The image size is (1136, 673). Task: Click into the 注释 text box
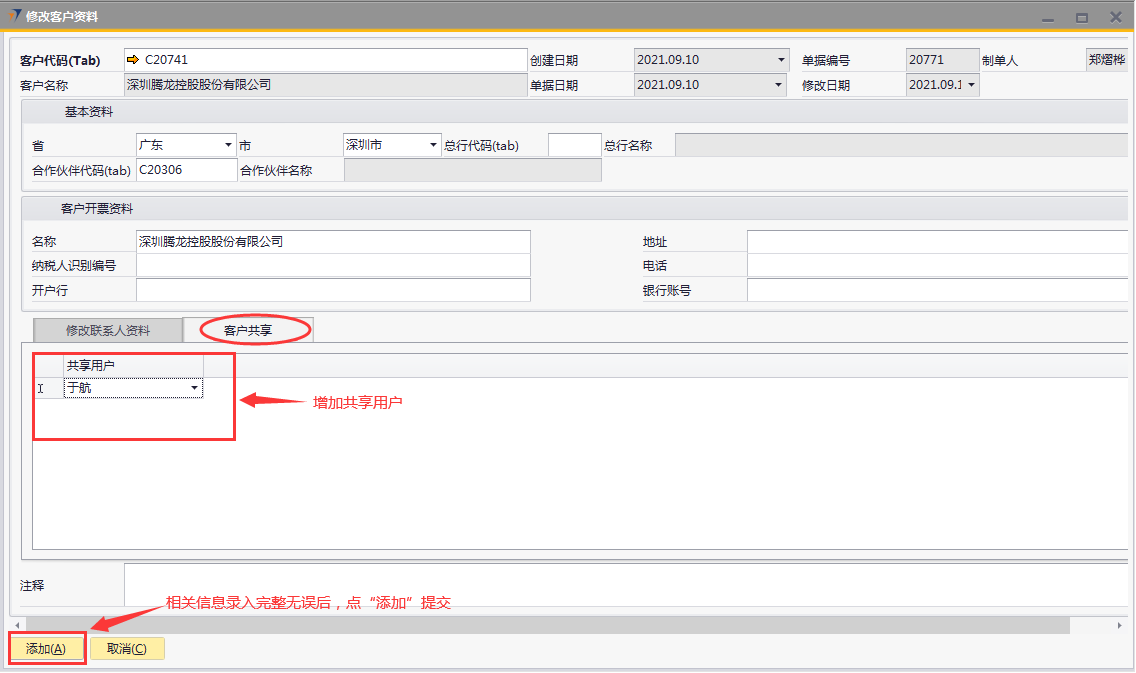click(625, 584)
